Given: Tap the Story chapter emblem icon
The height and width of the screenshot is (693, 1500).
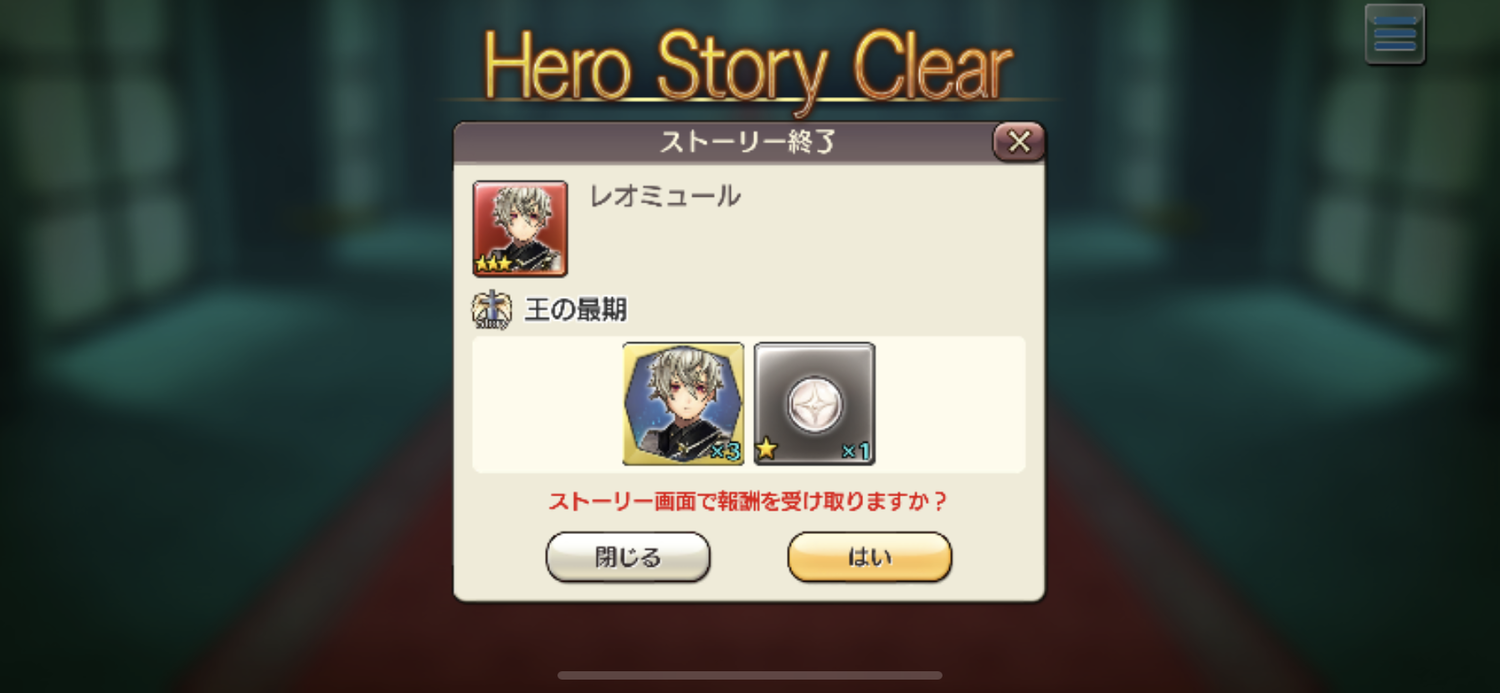Looking at the screenshot, I should point(491,311).
